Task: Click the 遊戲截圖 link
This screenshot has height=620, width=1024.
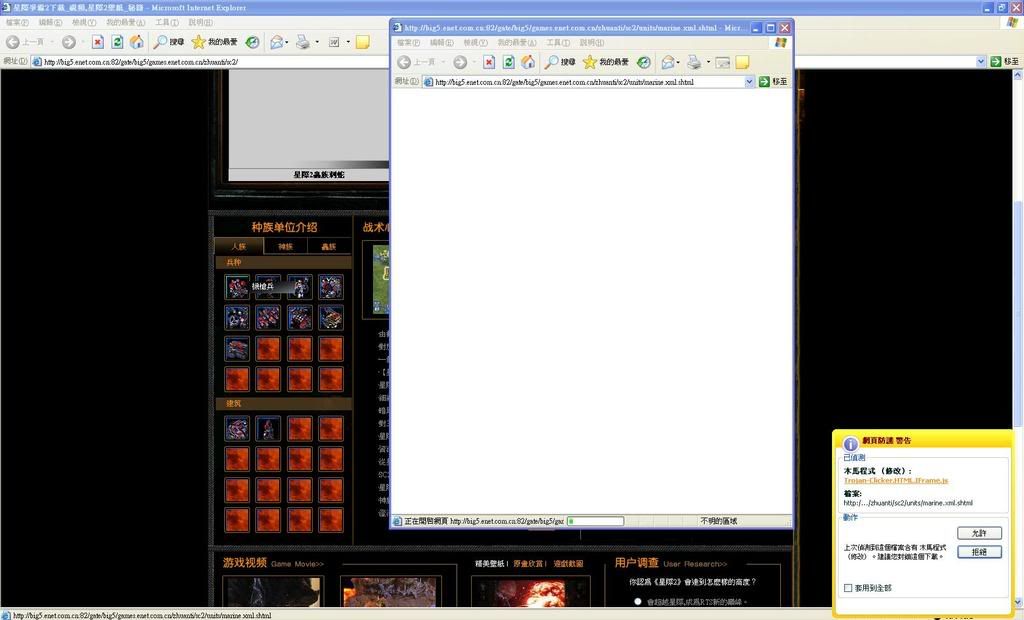Action: pos(568,564)
